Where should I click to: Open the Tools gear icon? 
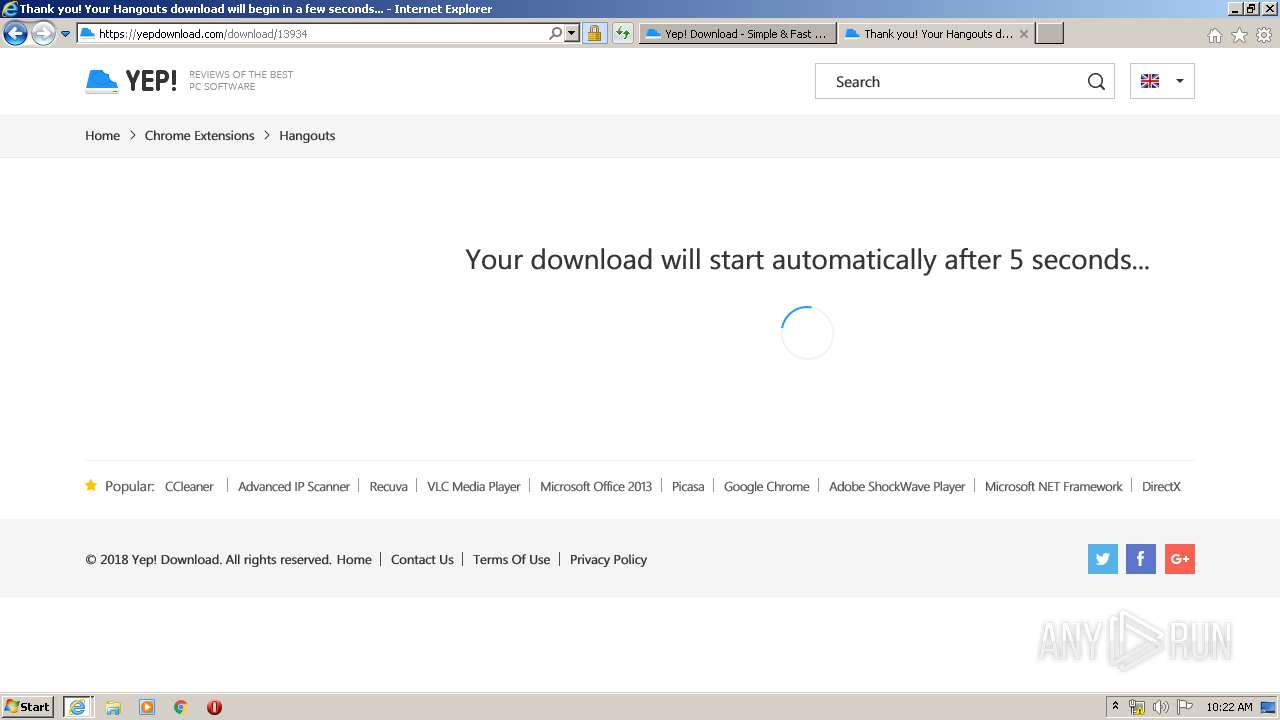[x=1264, y=35]
